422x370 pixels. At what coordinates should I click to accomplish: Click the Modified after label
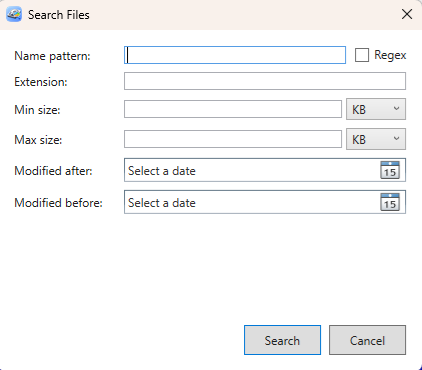tap(53, 171)
